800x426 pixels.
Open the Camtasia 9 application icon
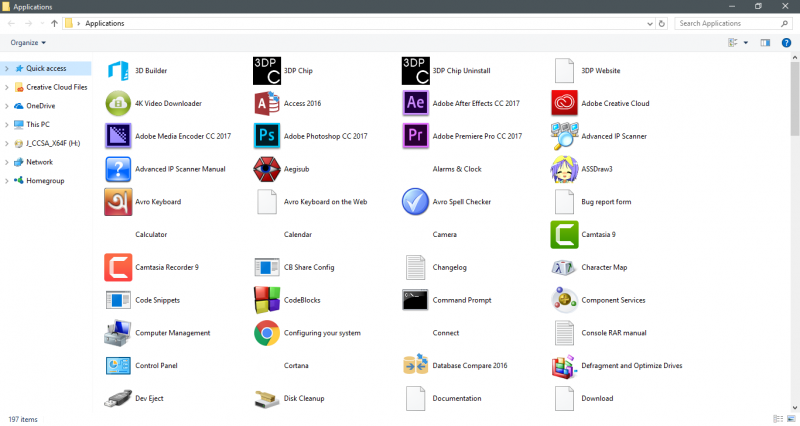click(565, 235)
